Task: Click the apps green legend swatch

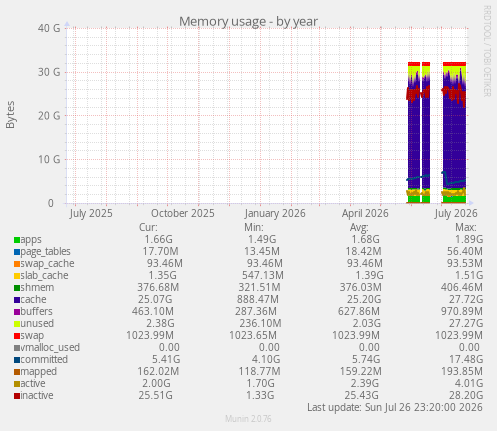Action: [17, 240]
